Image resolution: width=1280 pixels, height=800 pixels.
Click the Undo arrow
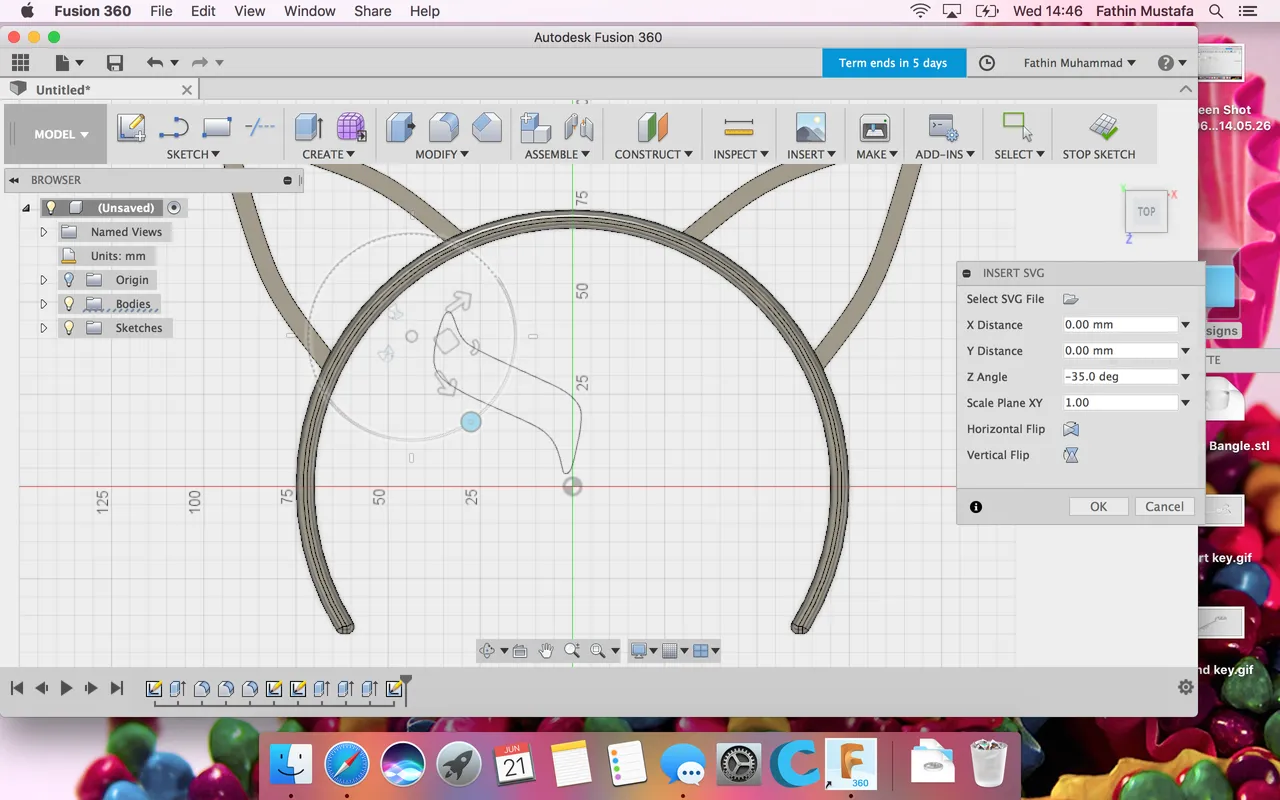[154, 63]
